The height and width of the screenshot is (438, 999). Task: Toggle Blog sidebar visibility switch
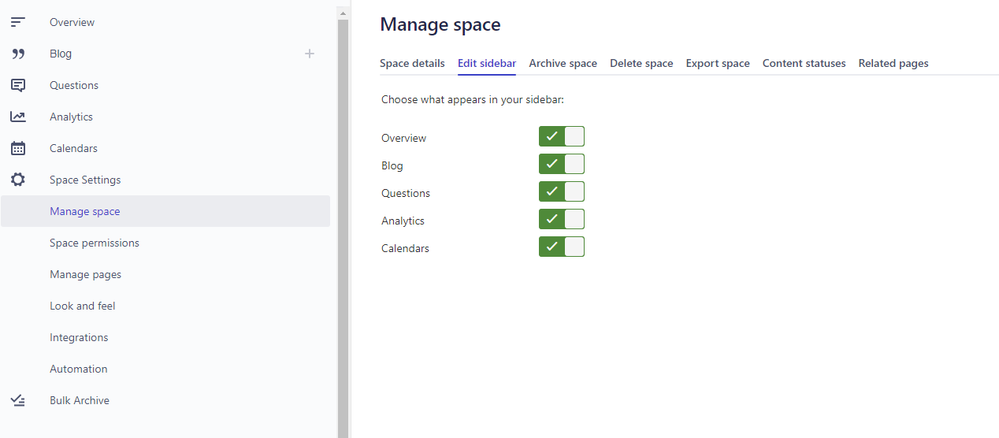pos(561,164)
